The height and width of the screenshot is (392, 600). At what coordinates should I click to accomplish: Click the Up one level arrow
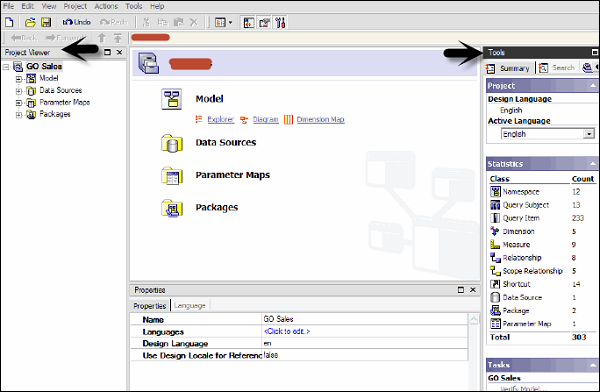pyautogui.click(x=102, y=38)
